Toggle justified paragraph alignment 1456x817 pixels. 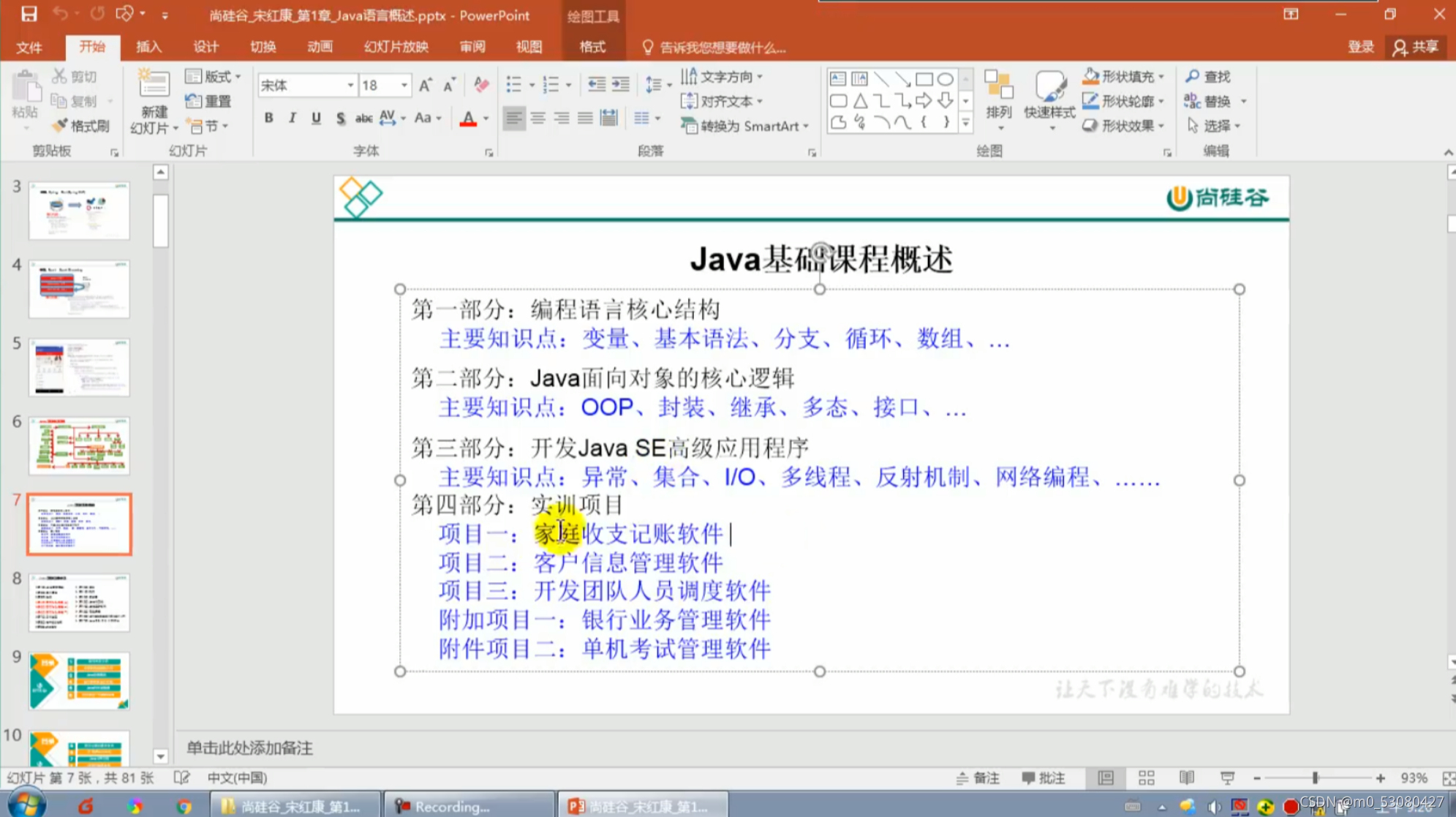pos(584,117)
